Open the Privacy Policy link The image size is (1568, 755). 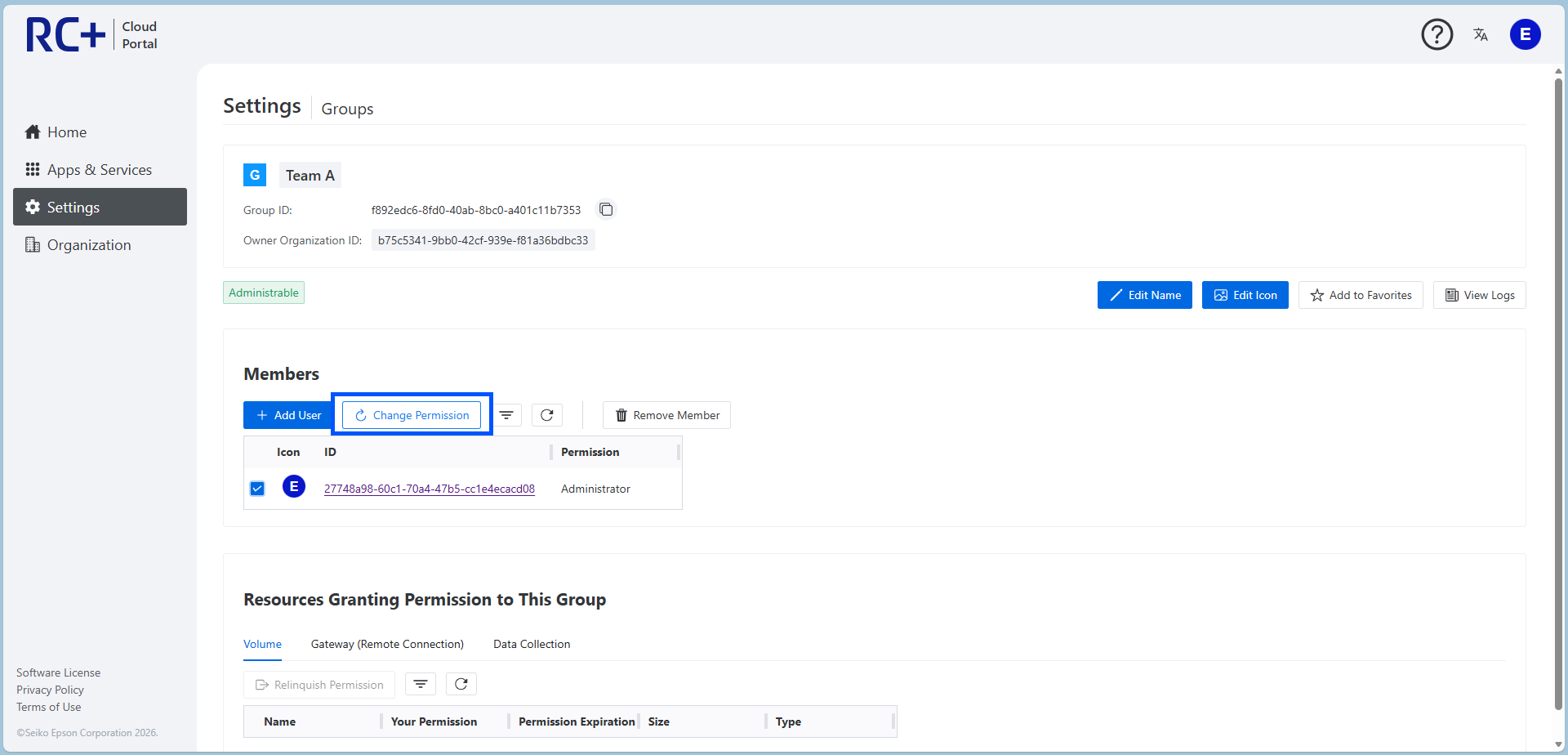50,690
